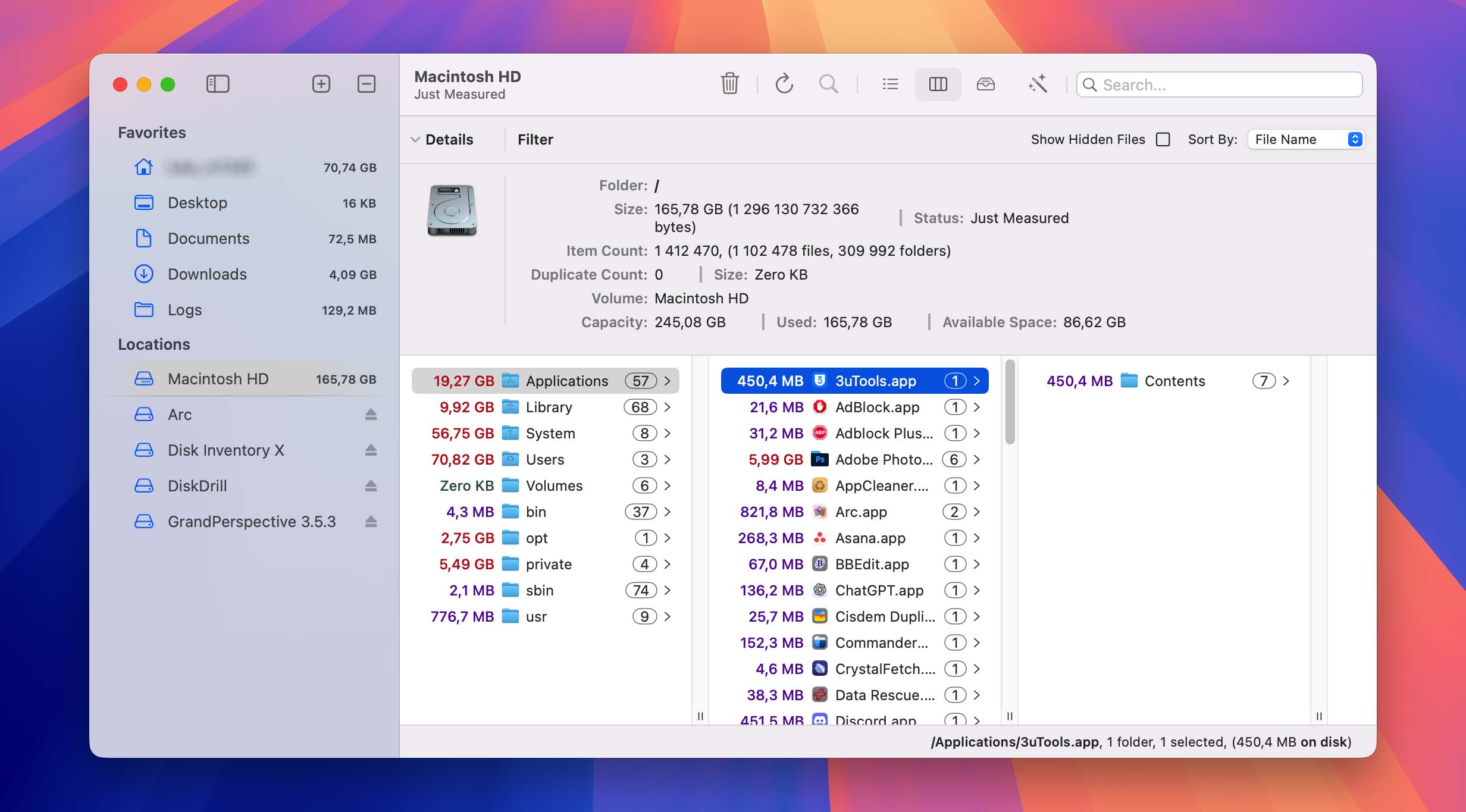
Task: Select CrystalFetch app row
Action: click(x=854, y=669)
